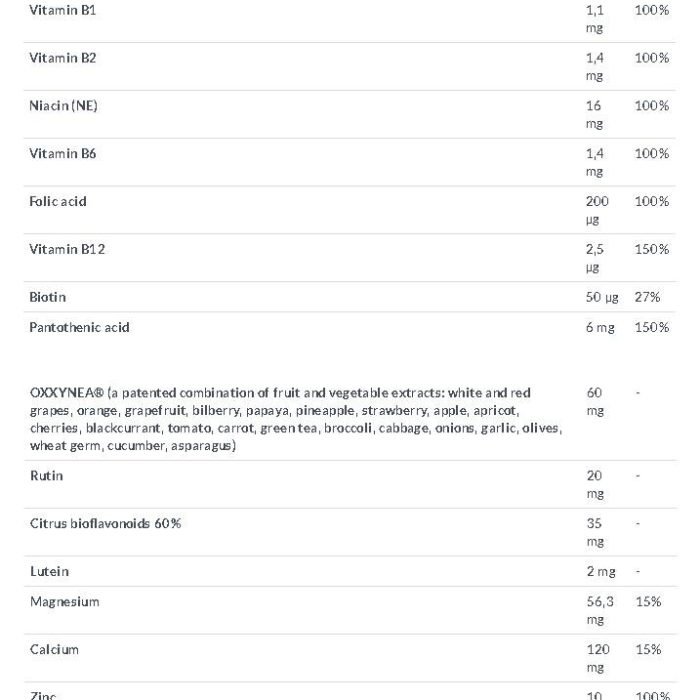Select the Vitamin B6 row text
Screen dimensions: 700x700
click(x=62, y=154)
